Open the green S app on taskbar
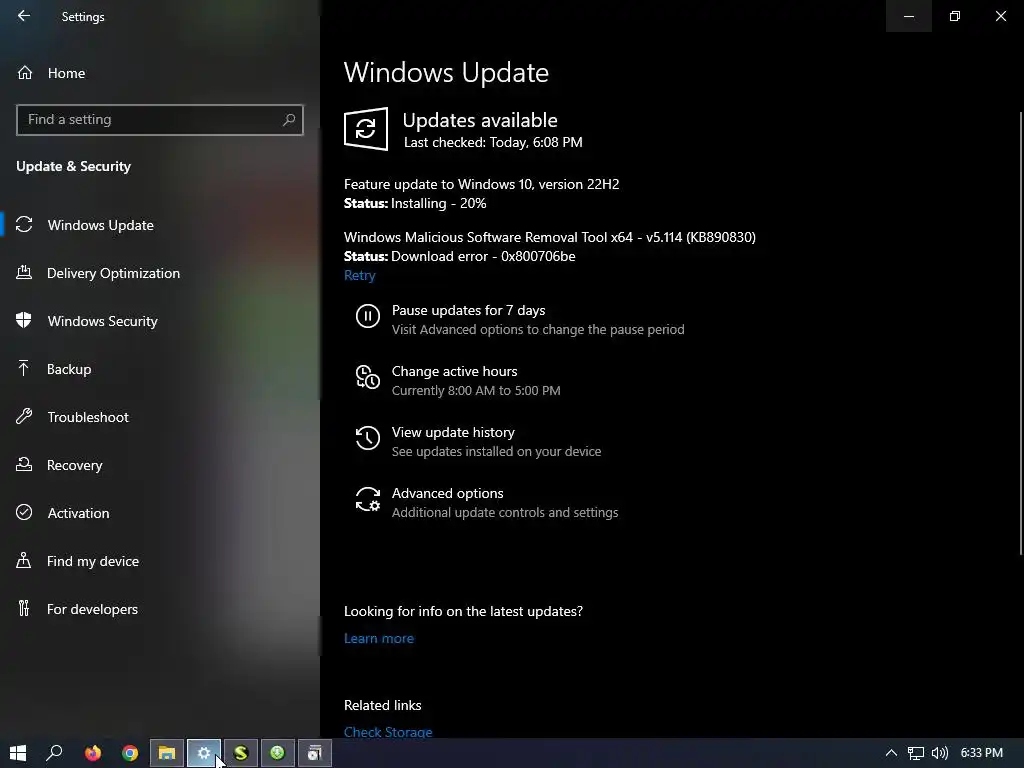1024x768 pixels. pos(241,753)
